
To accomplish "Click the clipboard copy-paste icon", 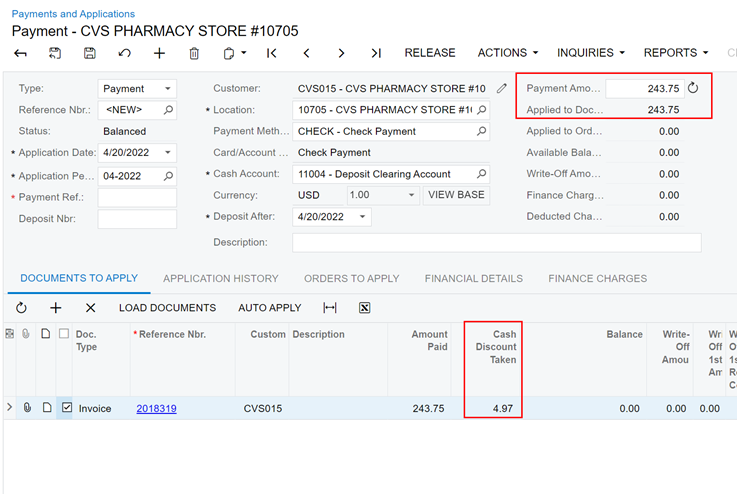I will point(229,53).
